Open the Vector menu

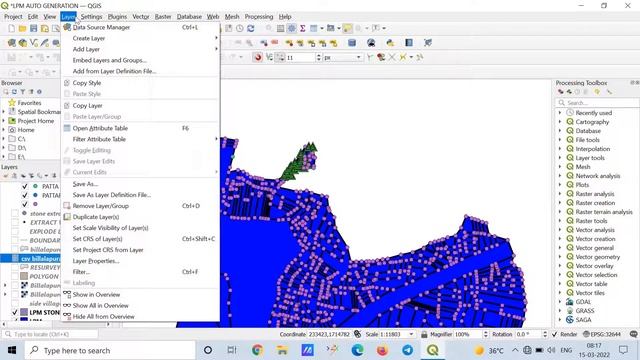click(x=140, y=17)
